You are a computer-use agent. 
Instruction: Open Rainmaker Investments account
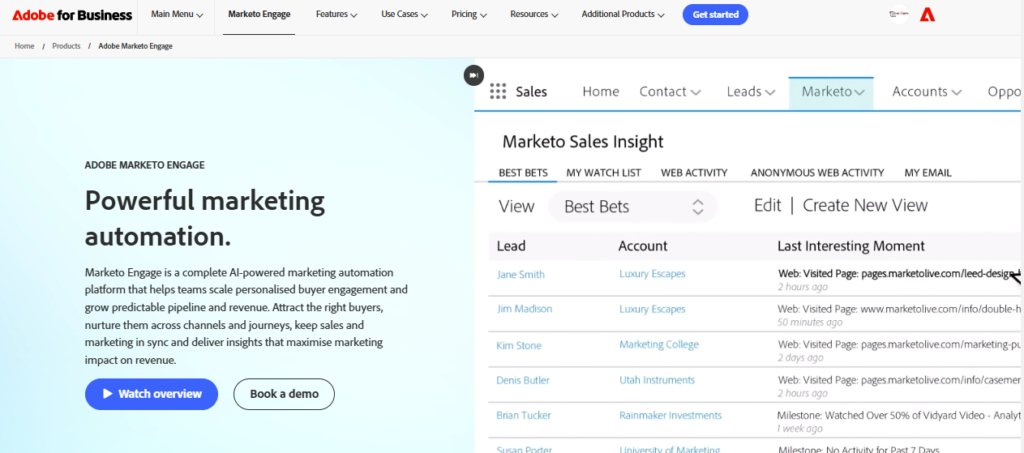tap(671, 415)
